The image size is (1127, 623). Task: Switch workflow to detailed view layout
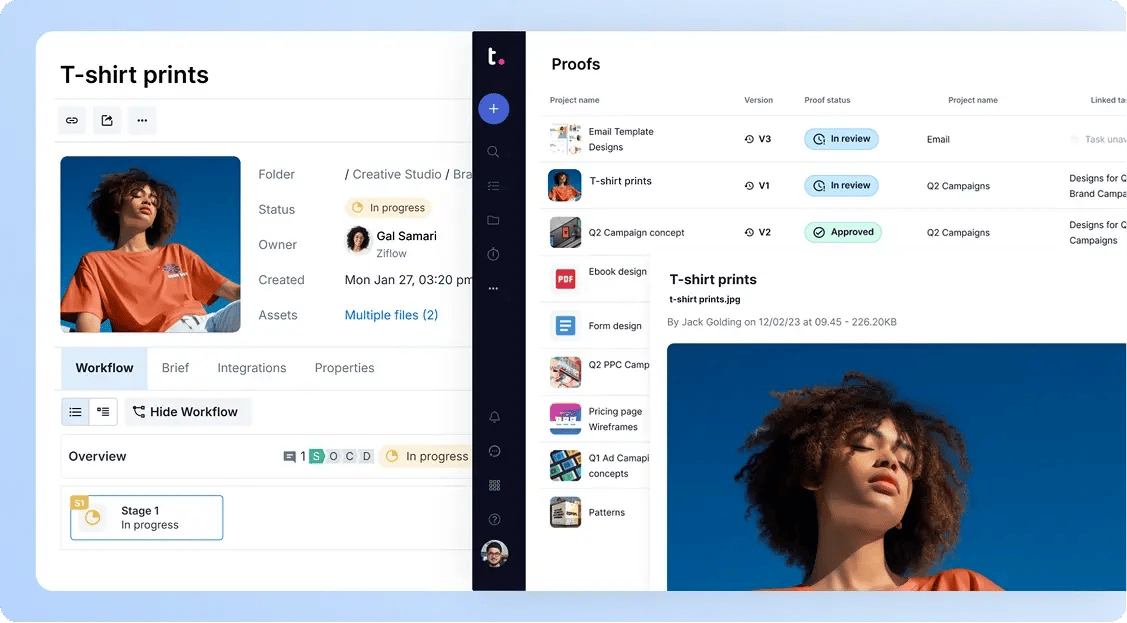coord(103,411)
